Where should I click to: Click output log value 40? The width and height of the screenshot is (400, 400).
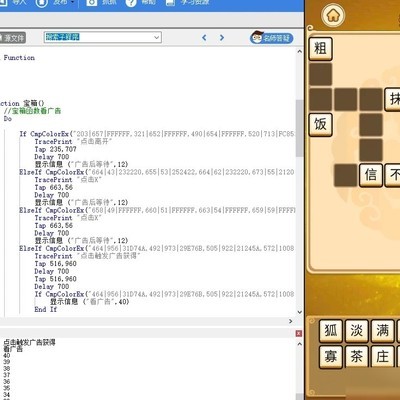[7, 356]
